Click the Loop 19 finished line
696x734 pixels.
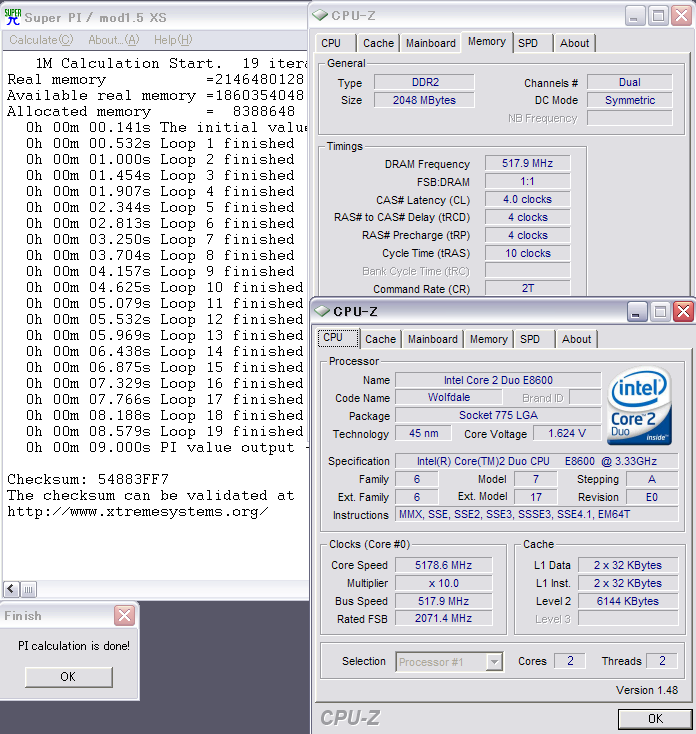coord(165,431)
